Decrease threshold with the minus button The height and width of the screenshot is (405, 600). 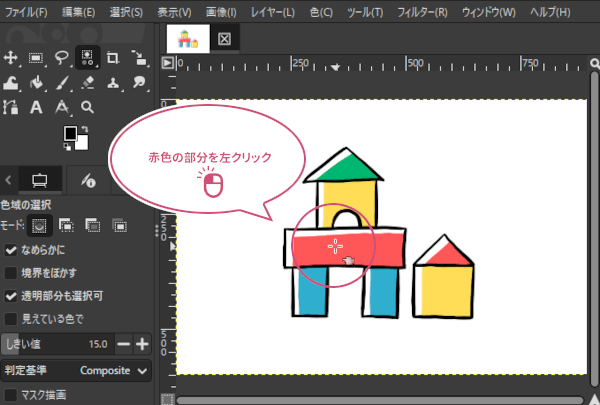coord(124,344)
